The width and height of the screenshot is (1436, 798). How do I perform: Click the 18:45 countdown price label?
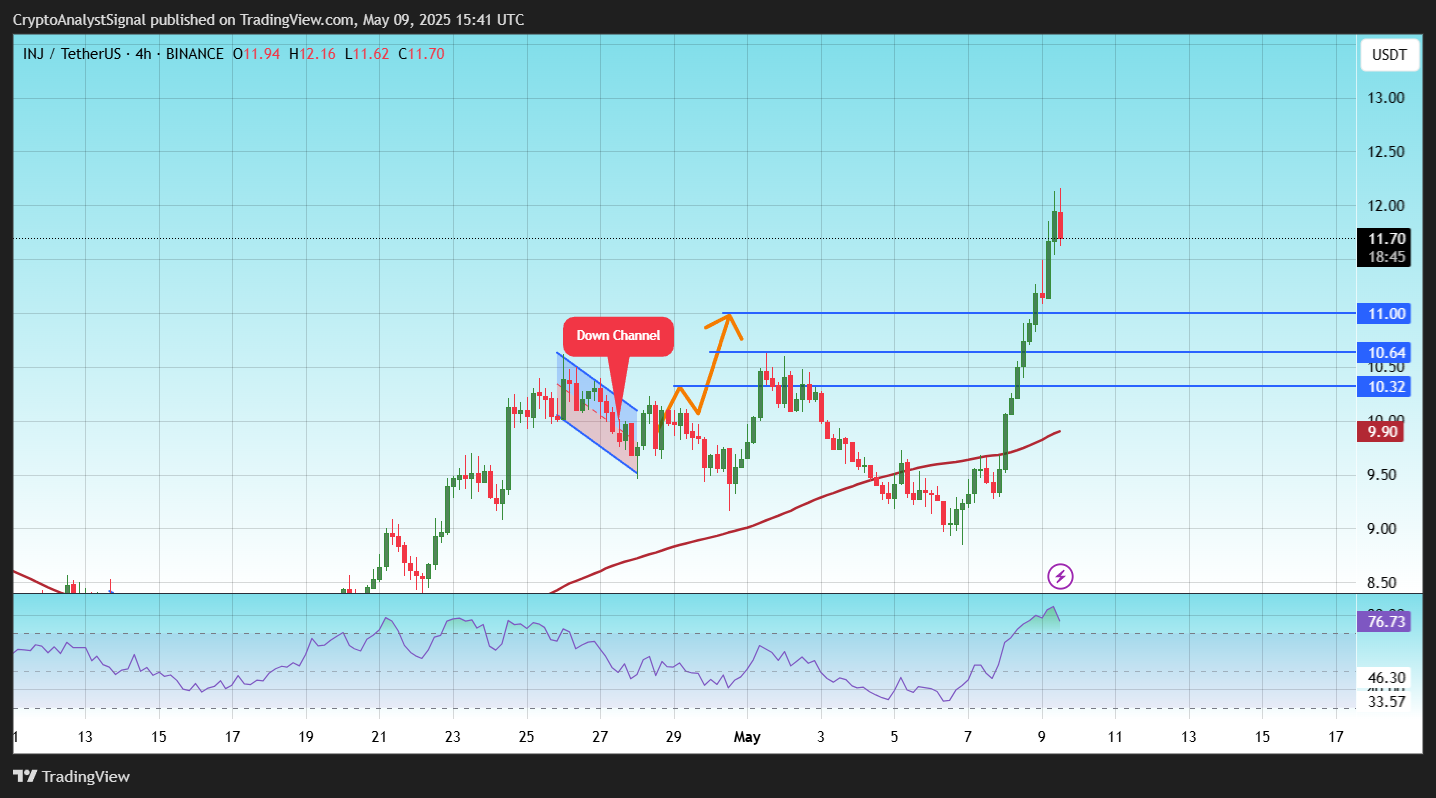(1388, 257)
